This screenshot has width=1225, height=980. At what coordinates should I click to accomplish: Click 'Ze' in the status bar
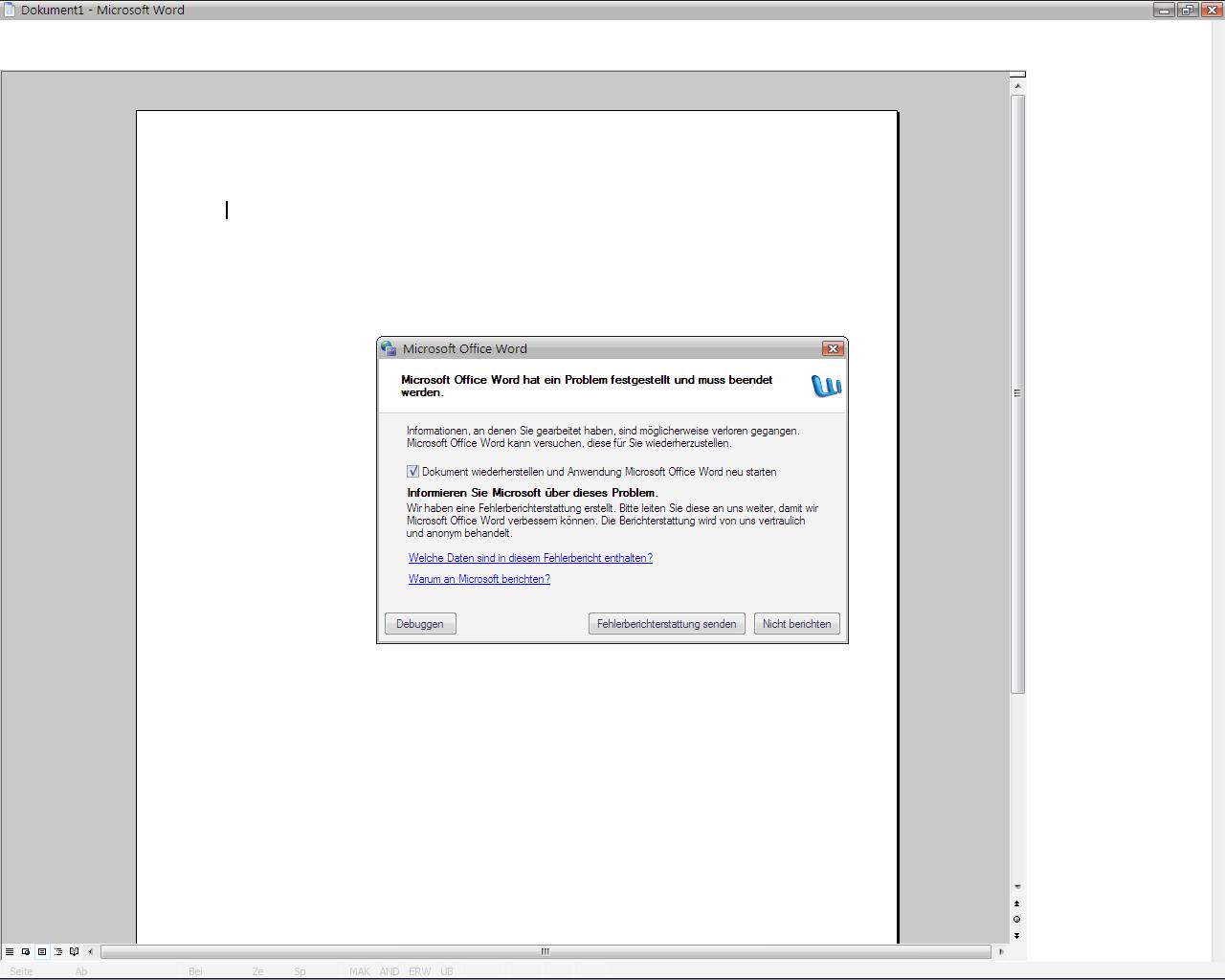point(257,971)
